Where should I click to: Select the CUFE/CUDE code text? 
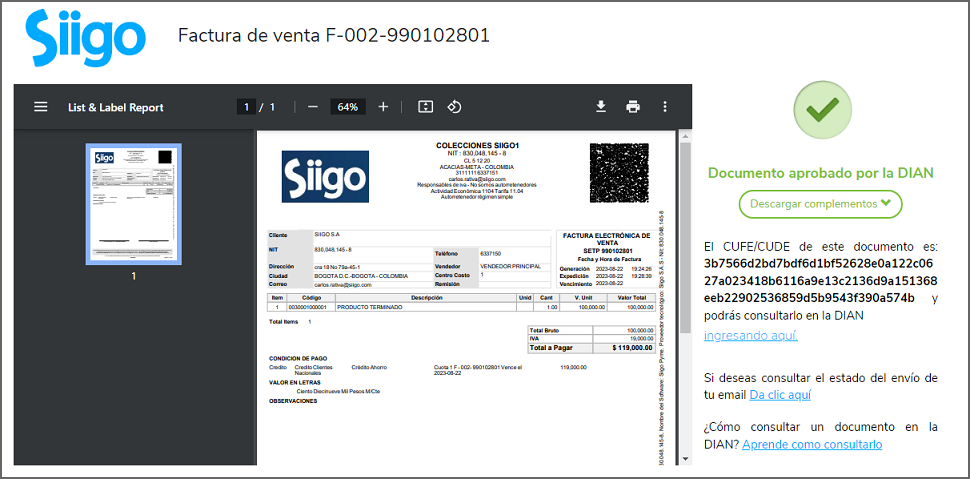(821, 280)
